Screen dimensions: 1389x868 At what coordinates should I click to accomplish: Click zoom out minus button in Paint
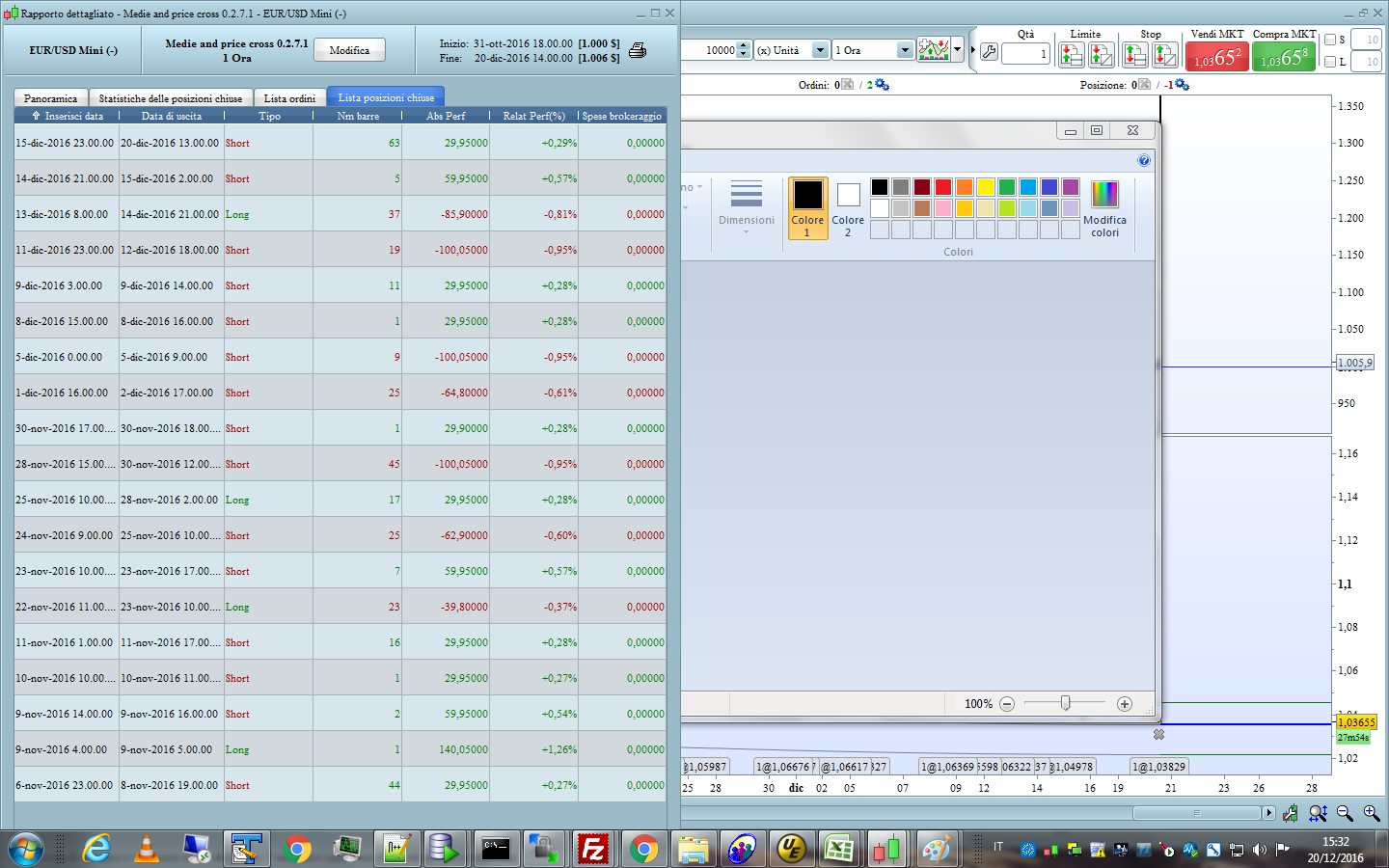[1007, 704]
